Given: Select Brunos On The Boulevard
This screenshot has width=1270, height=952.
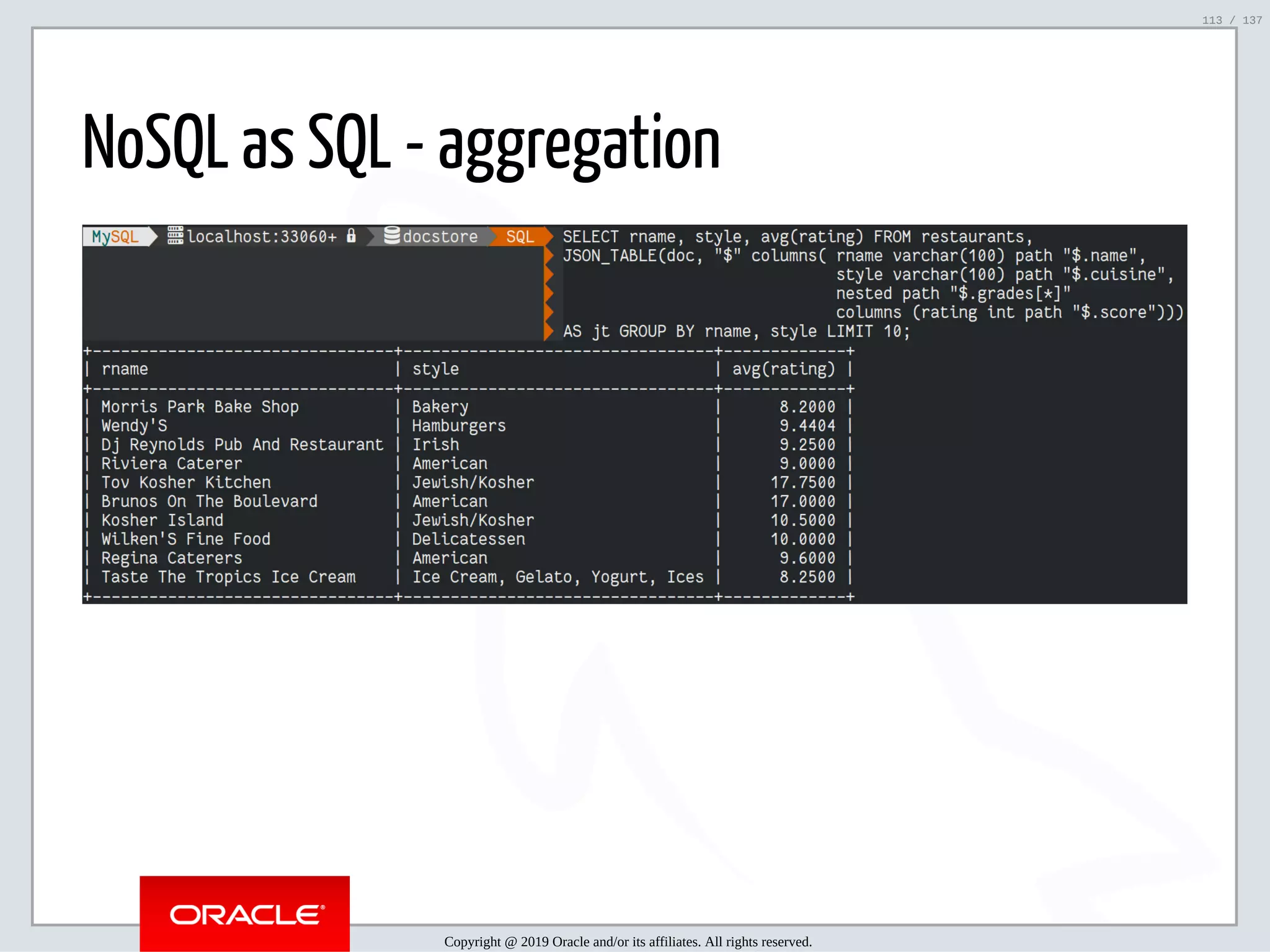Looking at the screenshot, I should (210, 501).
